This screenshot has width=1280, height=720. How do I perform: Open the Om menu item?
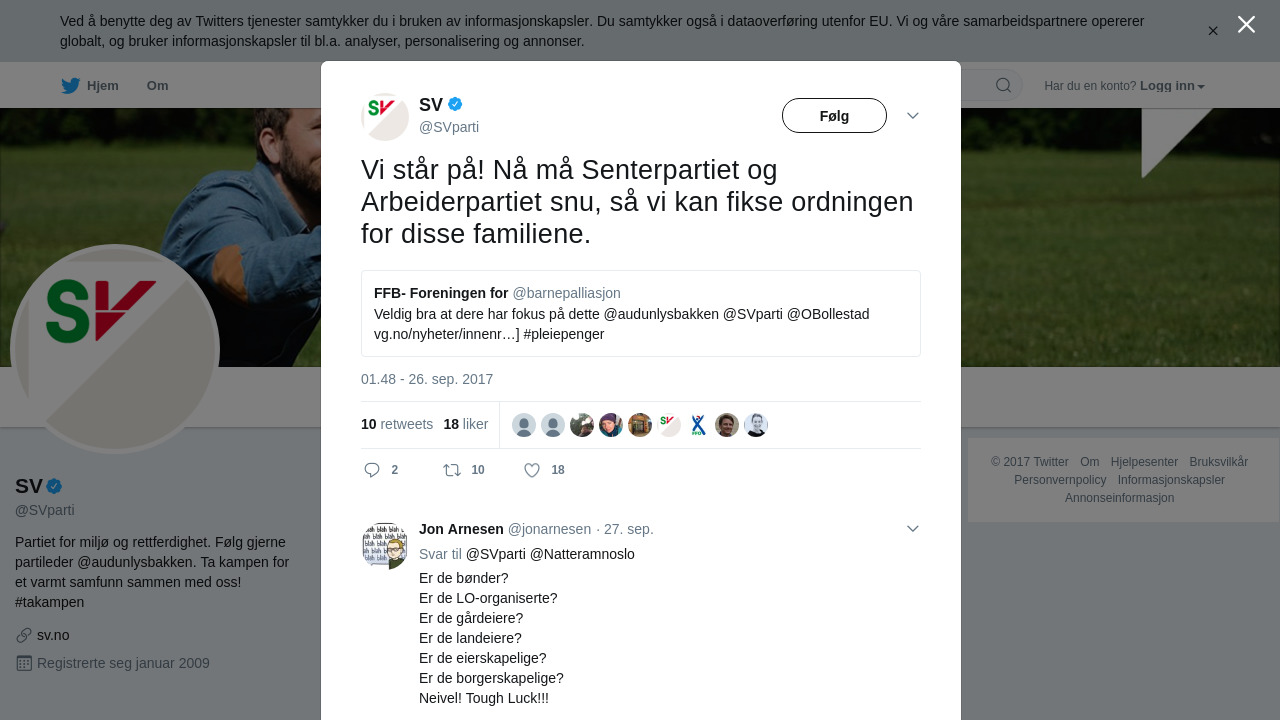click(157, 86)
